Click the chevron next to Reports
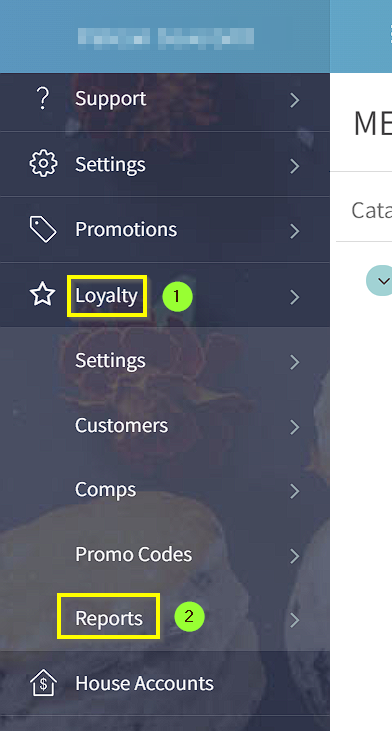Screen dimensions: 392x731 coord(295,621)
